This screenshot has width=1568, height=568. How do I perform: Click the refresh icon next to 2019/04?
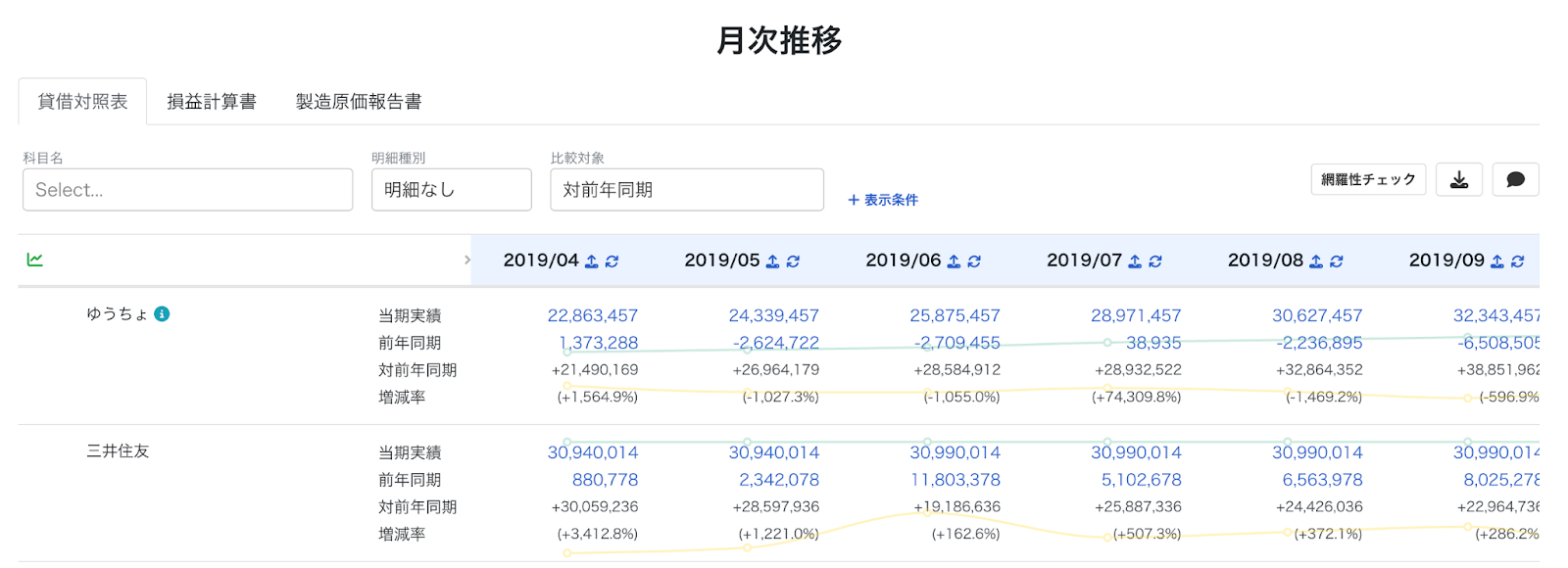(x=612, y=261)
